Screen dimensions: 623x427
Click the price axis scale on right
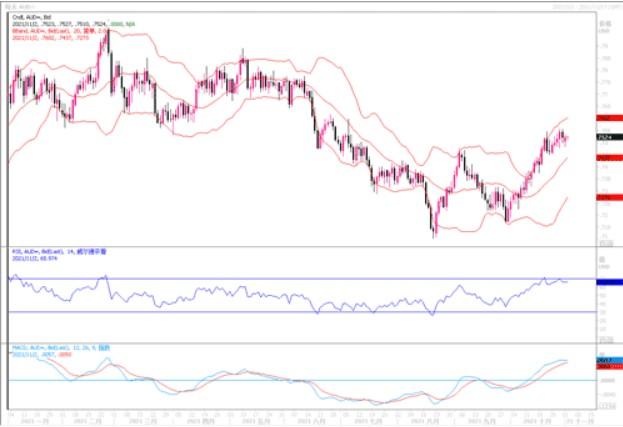coord(604,80)
